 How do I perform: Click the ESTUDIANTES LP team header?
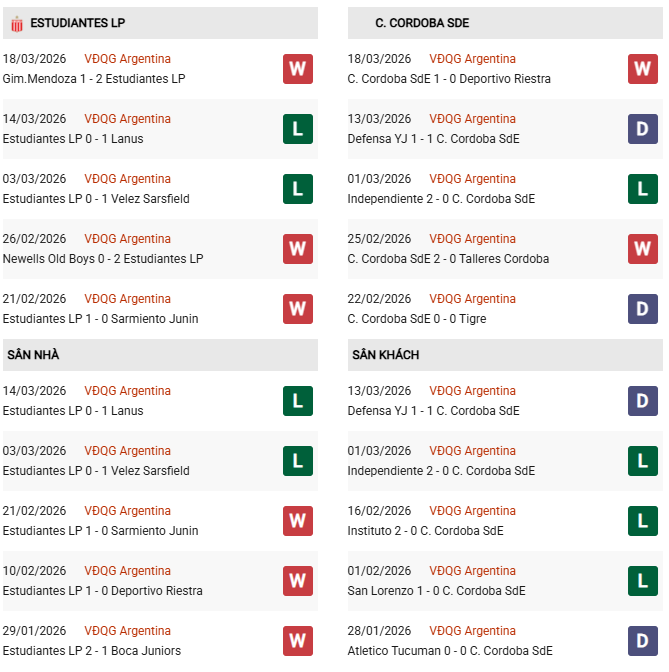click(x=78, y=23)
